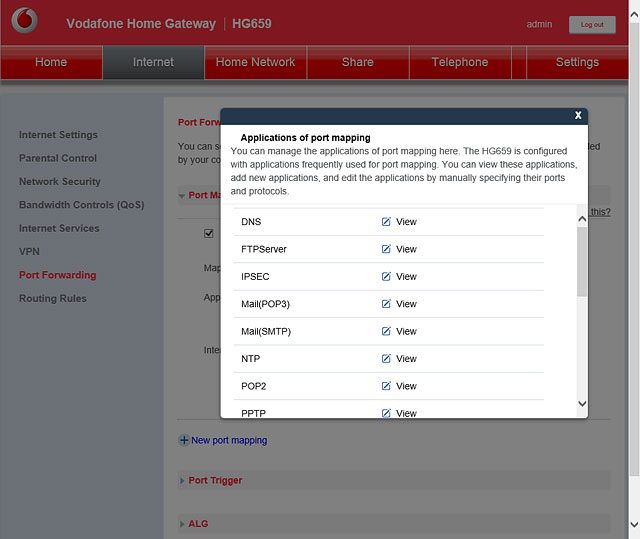This screenshot has height=539, width=640.
Task: Collapse the Port Mapping section arrow
Action: tap(182, 196)
